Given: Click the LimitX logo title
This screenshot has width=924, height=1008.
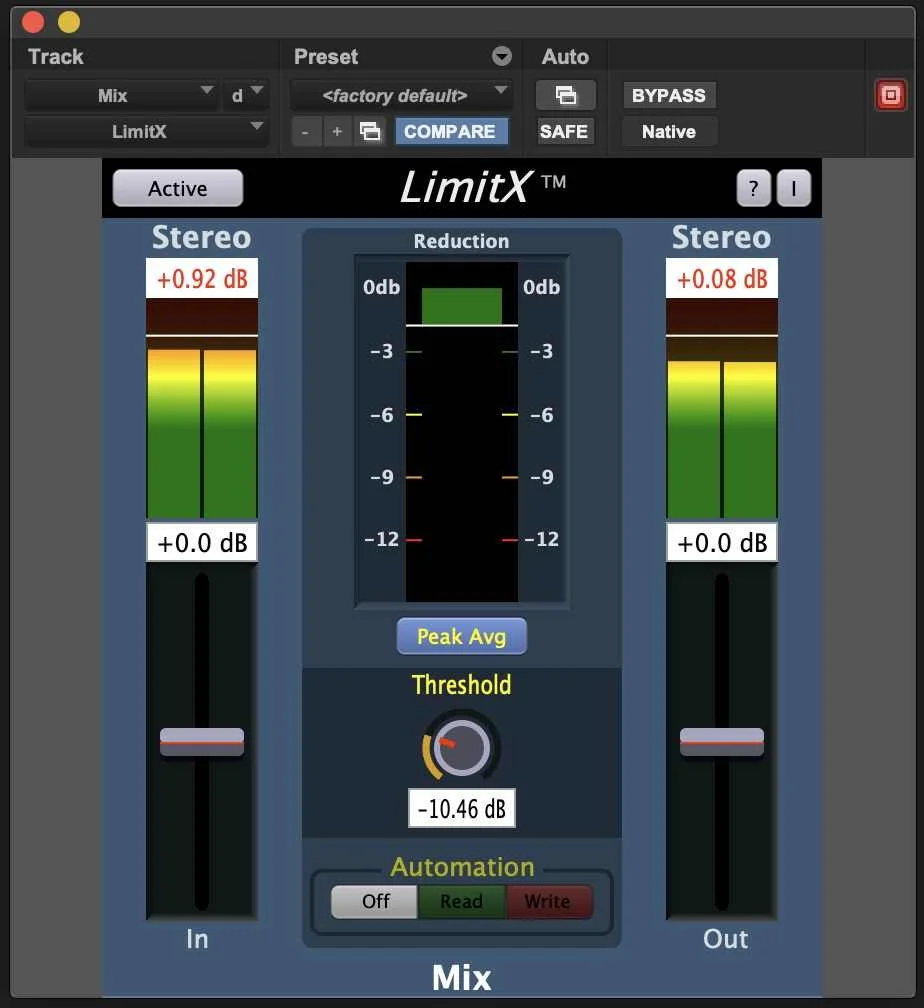Looking at the screenshot, I should (x=482, y=188).
